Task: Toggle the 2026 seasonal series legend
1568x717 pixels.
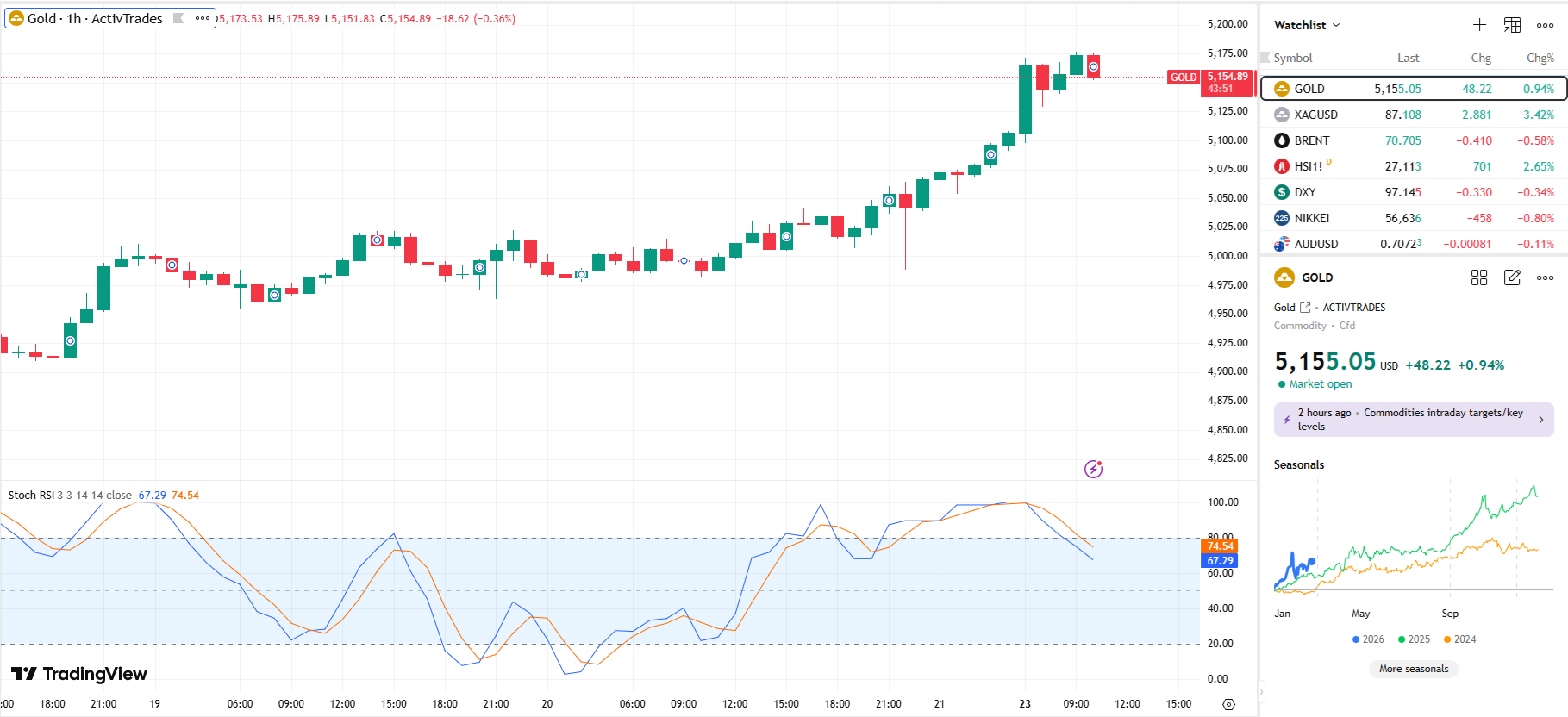Action: [1368, 639]
